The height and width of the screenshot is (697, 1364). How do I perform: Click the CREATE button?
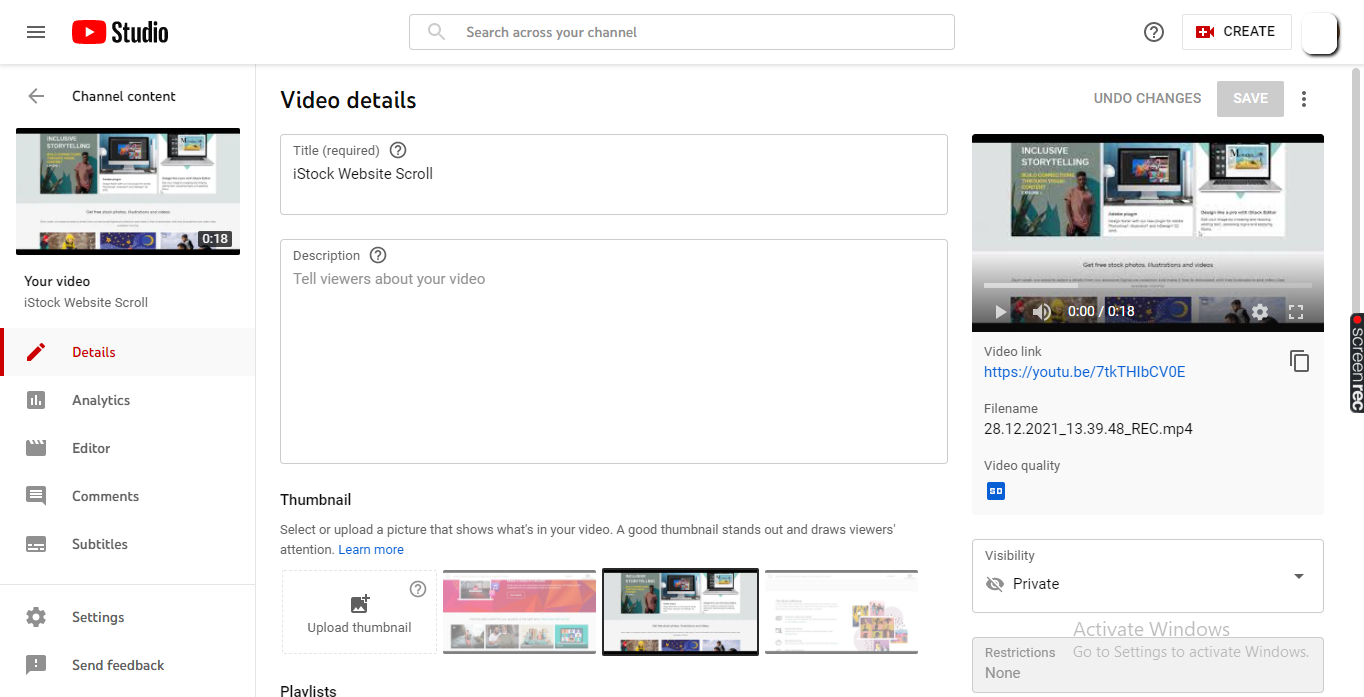(x=1236, y=32)
